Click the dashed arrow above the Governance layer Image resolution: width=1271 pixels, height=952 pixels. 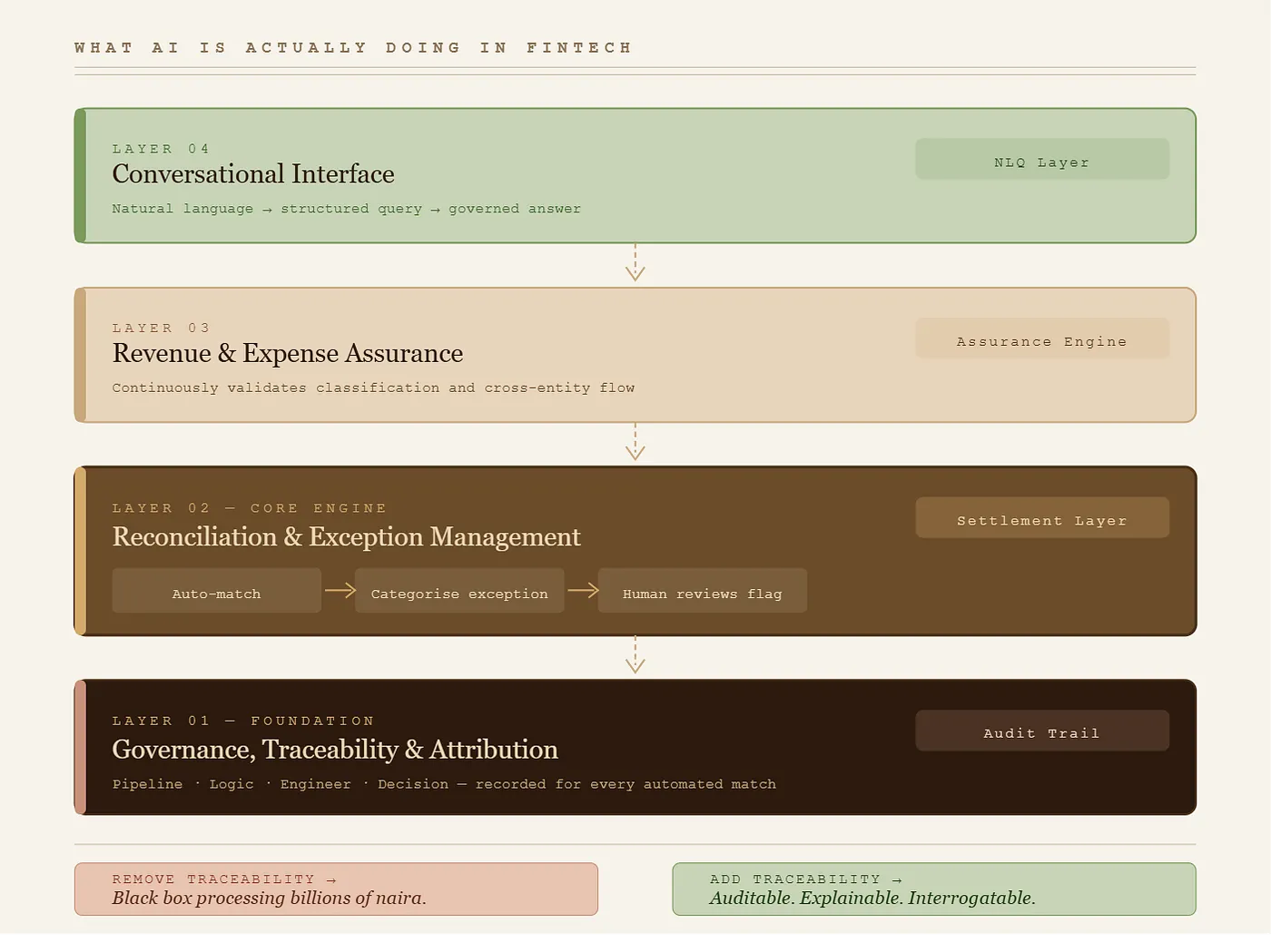(635, 656)
